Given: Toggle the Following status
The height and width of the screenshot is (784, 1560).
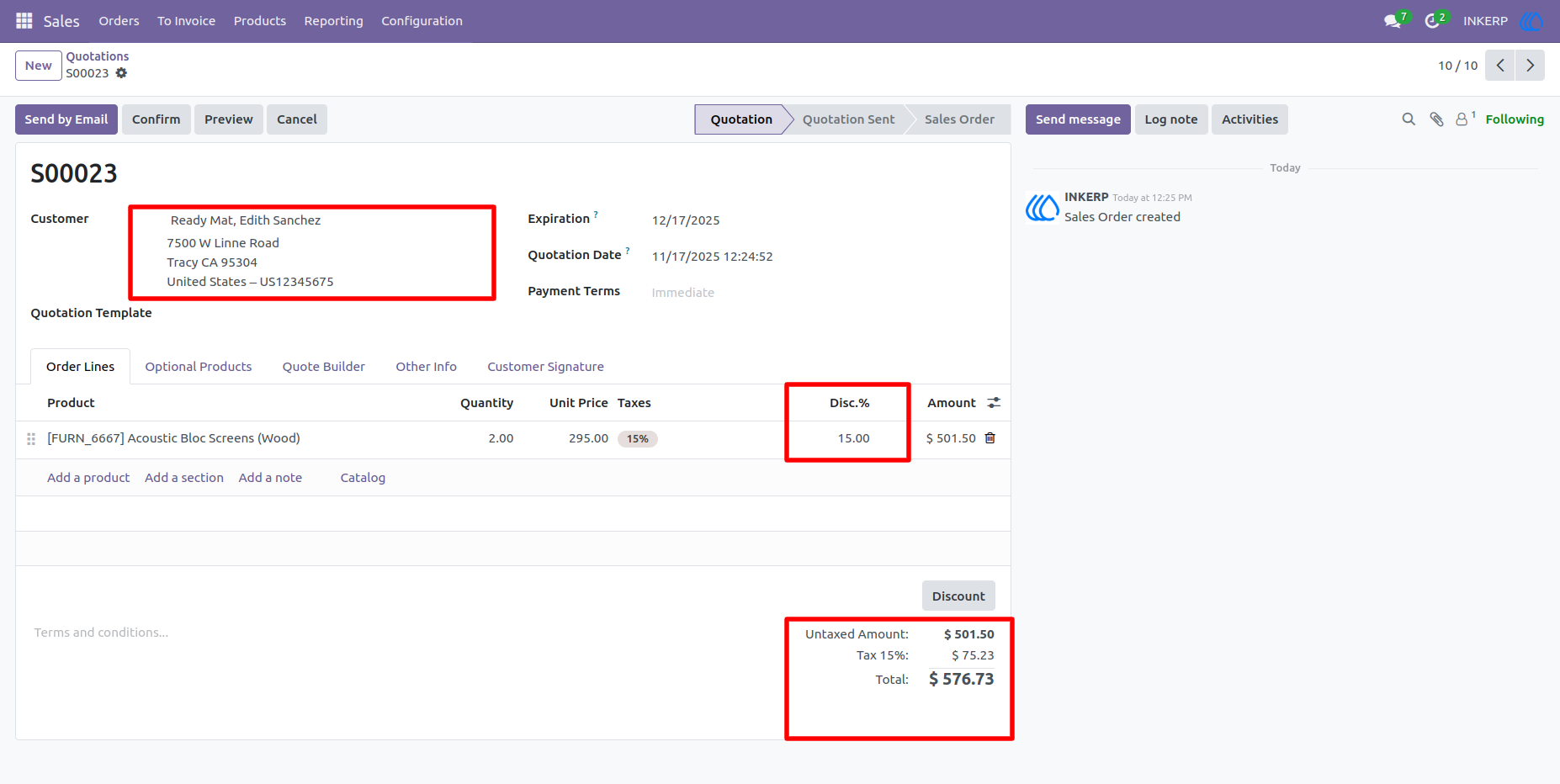Looking at the screenshot, I should coord(1514,119).
